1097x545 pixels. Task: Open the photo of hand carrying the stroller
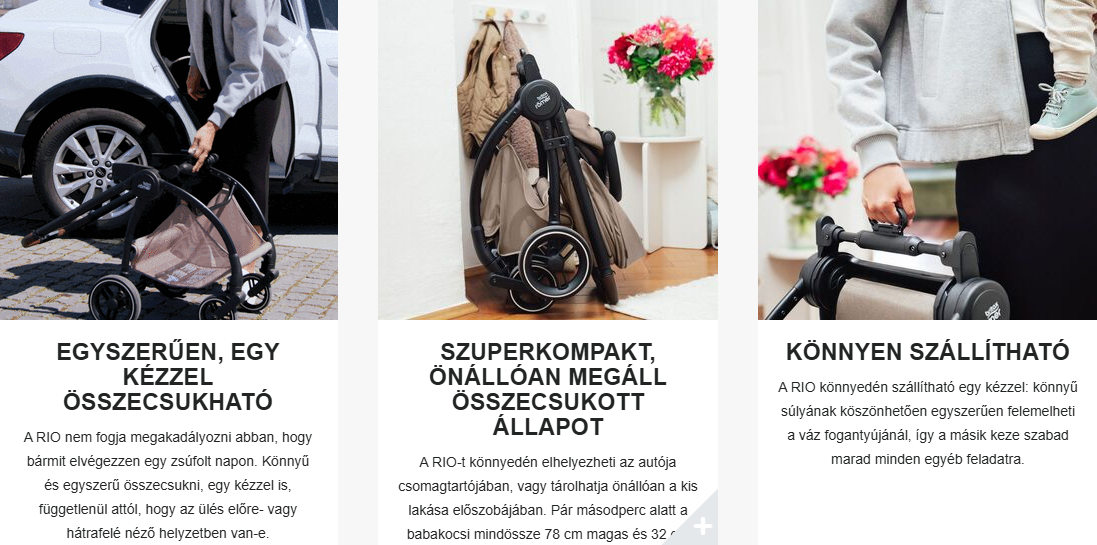click(927, 160)
